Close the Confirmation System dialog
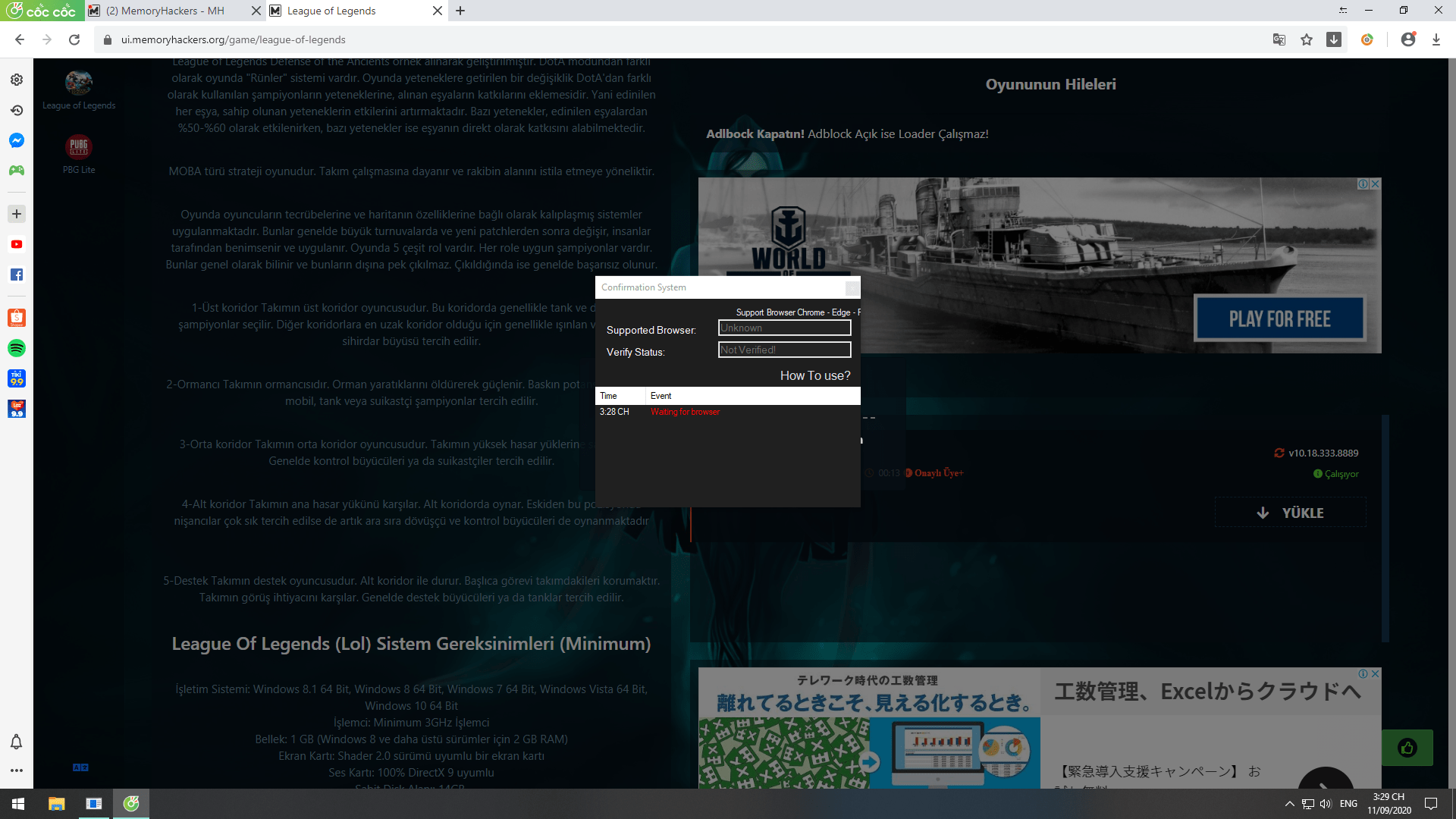Image resolution: width=1456 pixels, height=819 pixels. pyautogui.click(x=852, y=288)
